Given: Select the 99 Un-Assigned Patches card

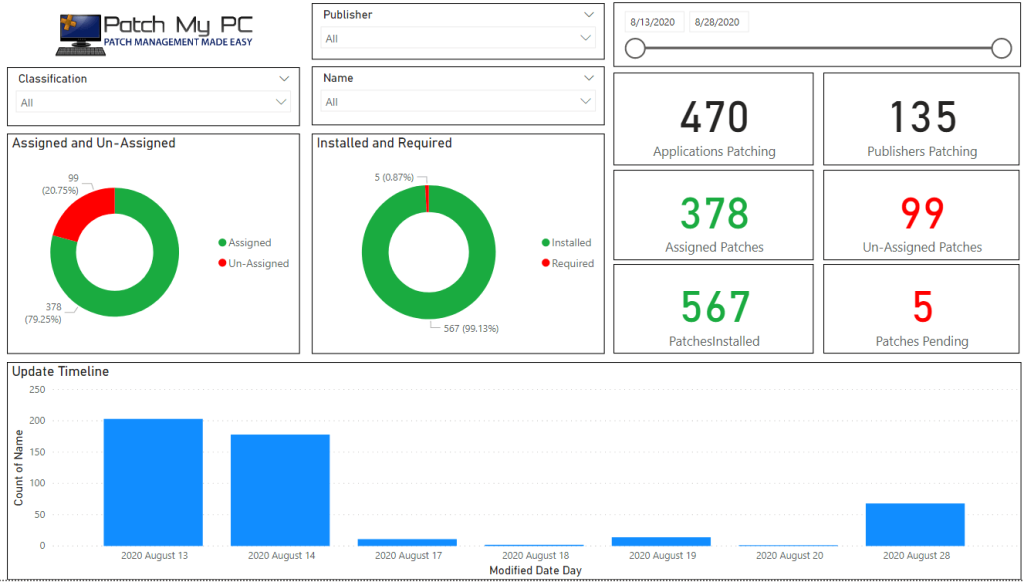Looking at the screenshot, I should click(921, 215).
